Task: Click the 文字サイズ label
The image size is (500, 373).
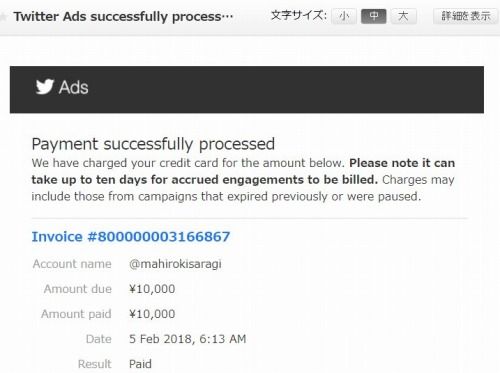Action: (x=298, y=15)
